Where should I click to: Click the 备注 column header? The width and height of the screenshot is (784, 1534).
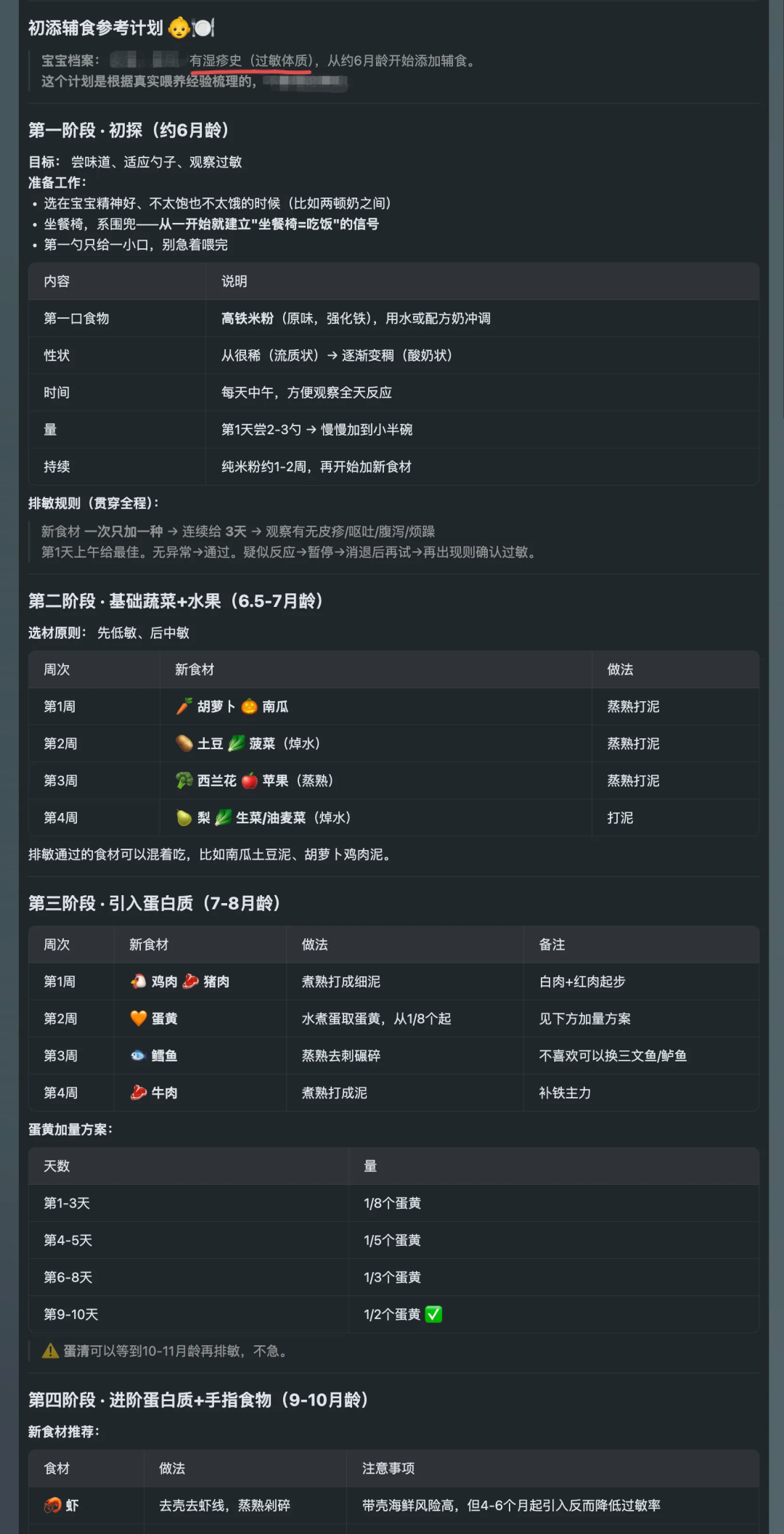tap(552, 945)
